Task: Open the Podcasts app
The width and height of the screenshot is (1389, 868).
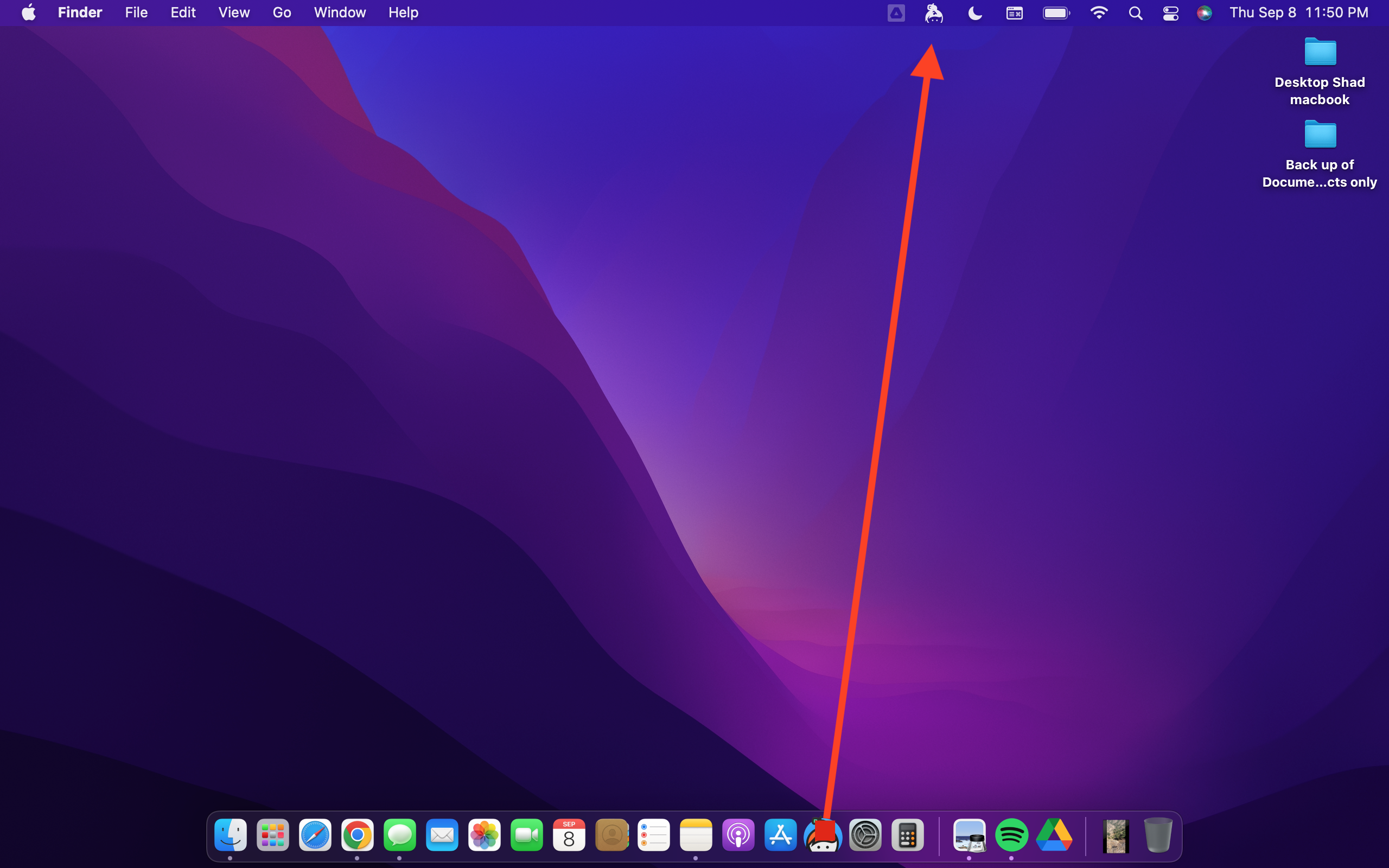Action: [738, 835]
